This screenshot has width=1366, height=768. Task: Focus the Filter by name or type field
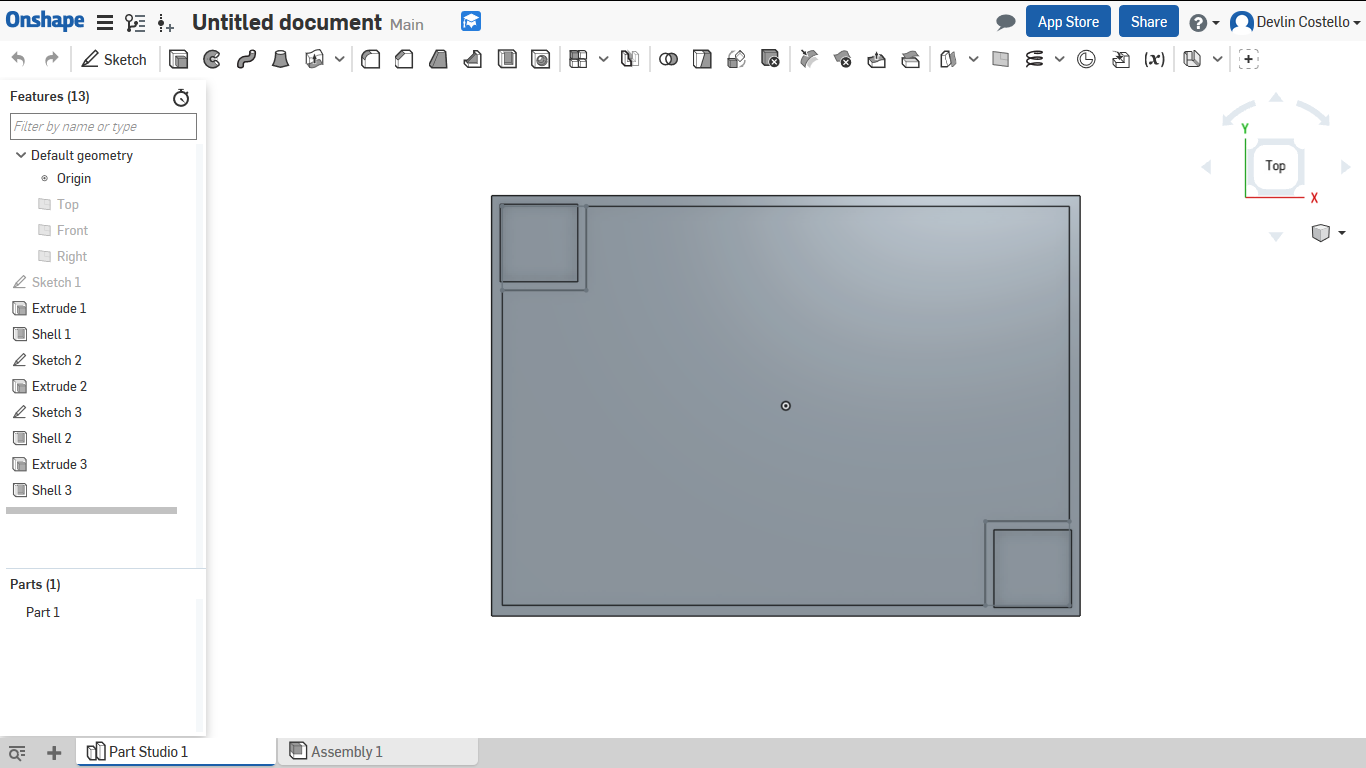103,126
